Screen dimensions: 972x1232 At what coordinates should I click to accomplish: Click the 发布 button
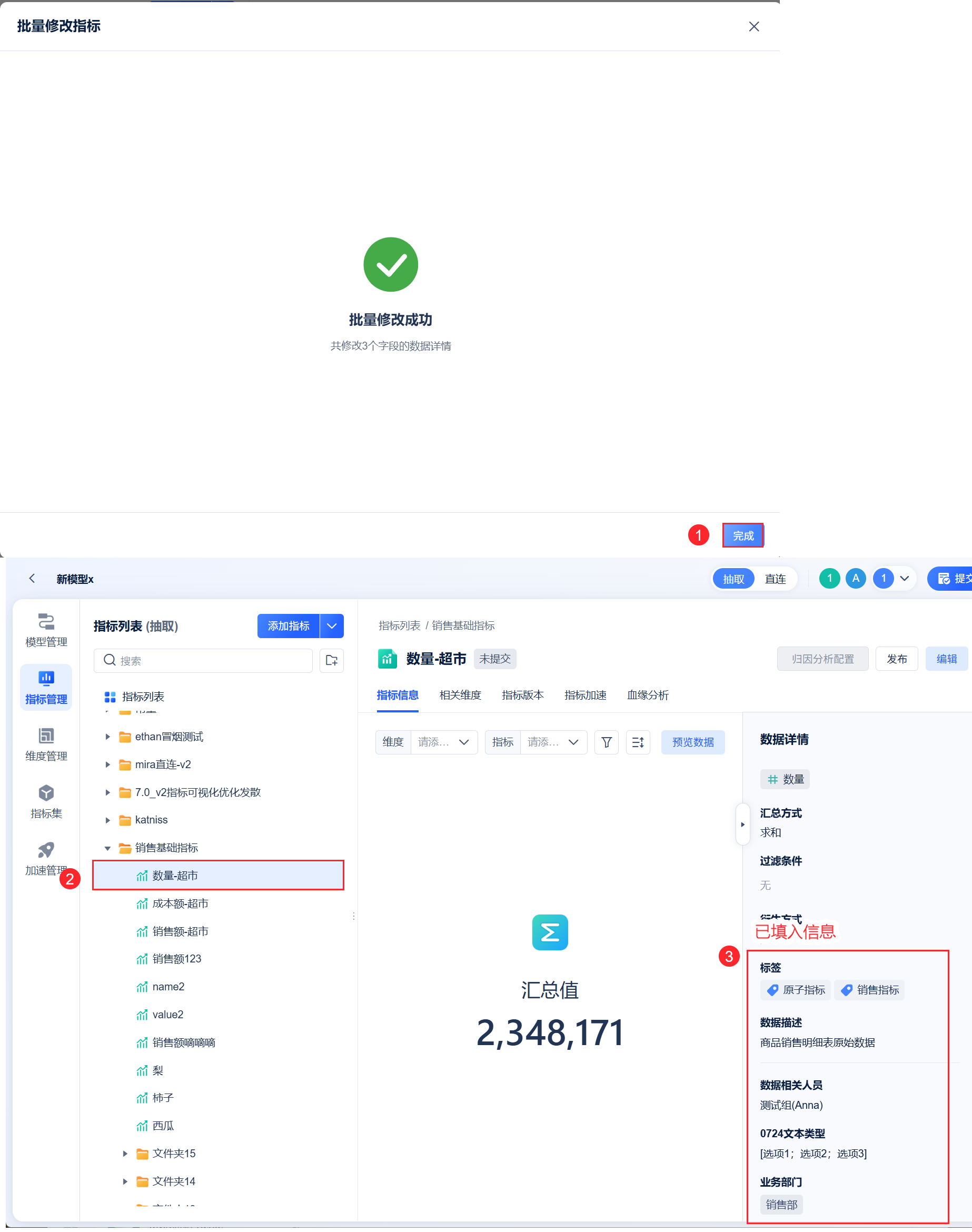coord(896,659)
